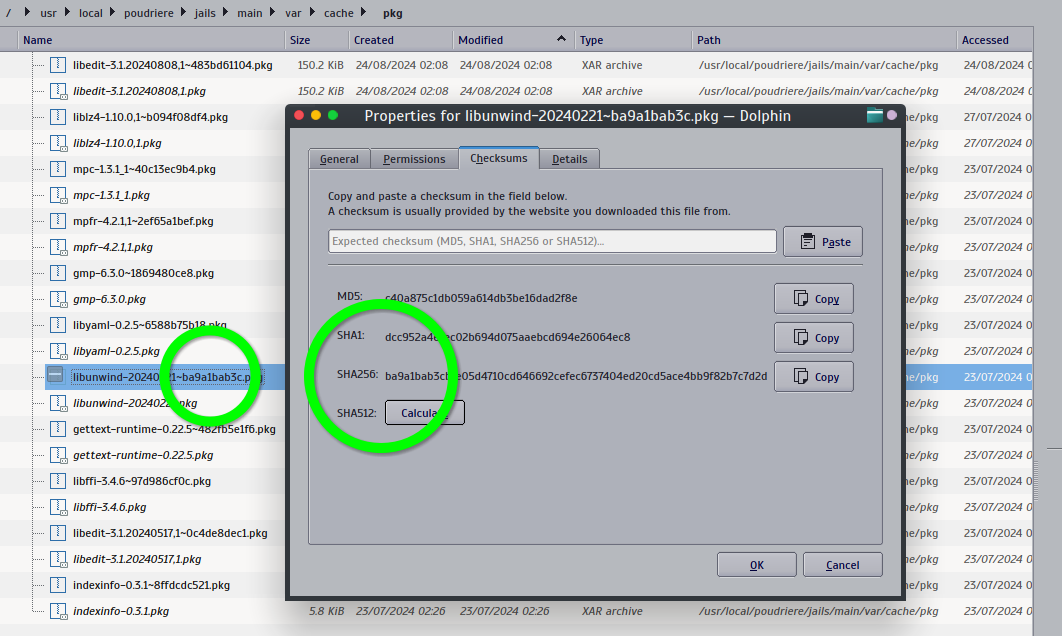Click the file icon of libffi-3.4.6.pkg
The width and height of the screenshot is (1062, 636).
pyautogui.click(x=57, y=507)
